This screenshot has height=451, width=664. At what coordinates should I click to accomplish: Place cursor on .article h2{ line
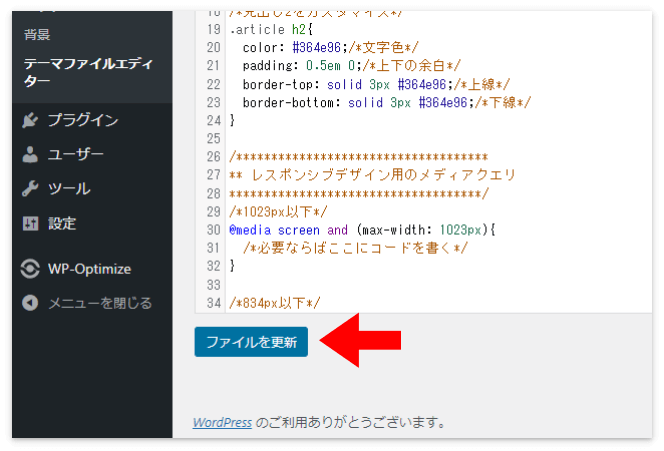point(271,30)
